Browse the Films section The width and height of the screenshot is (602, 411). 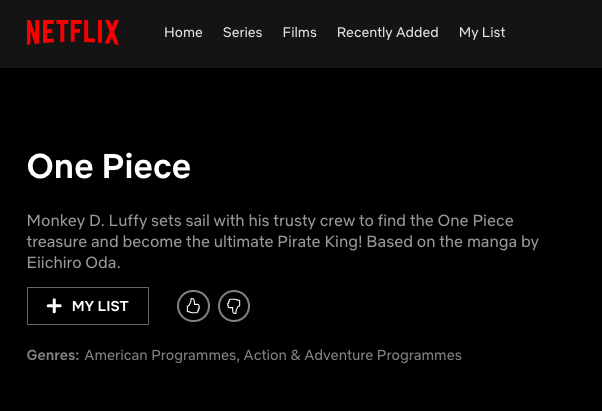pyautogui.click(x=299, y=33)
